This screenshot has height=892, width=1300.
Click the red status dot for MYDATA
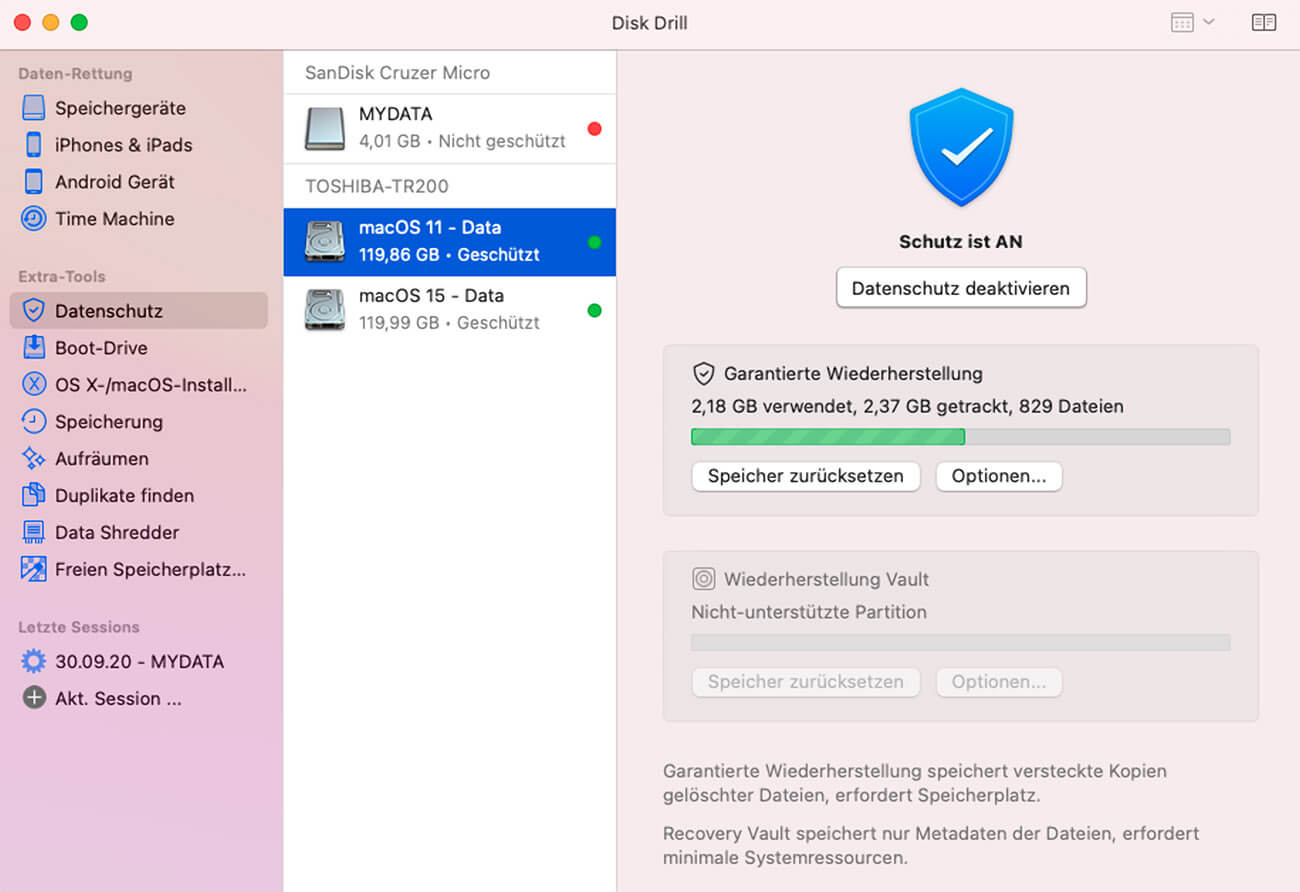594,129
